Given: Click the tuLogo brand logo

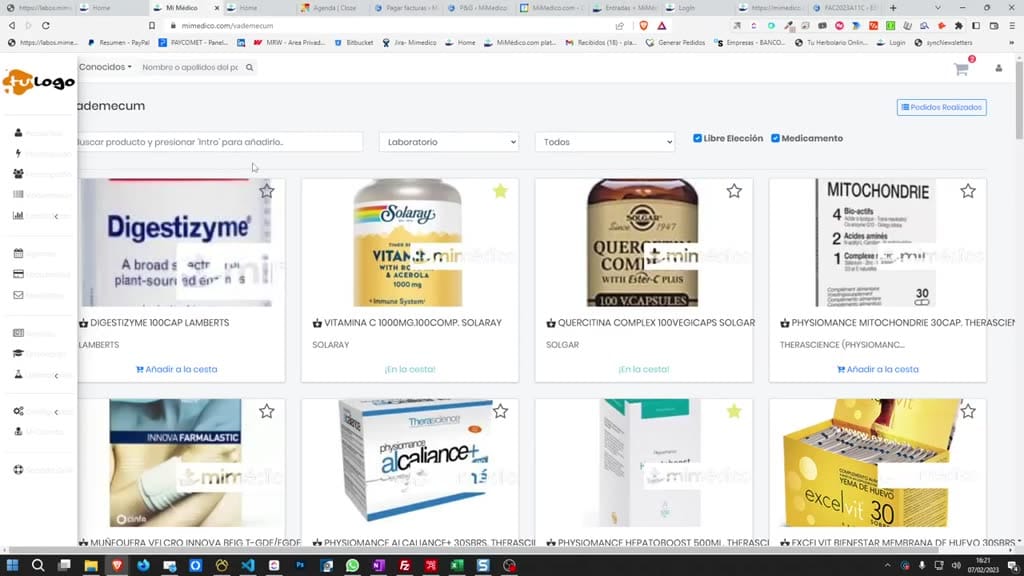Looking at the screenshot, I should tap(39, 82).
